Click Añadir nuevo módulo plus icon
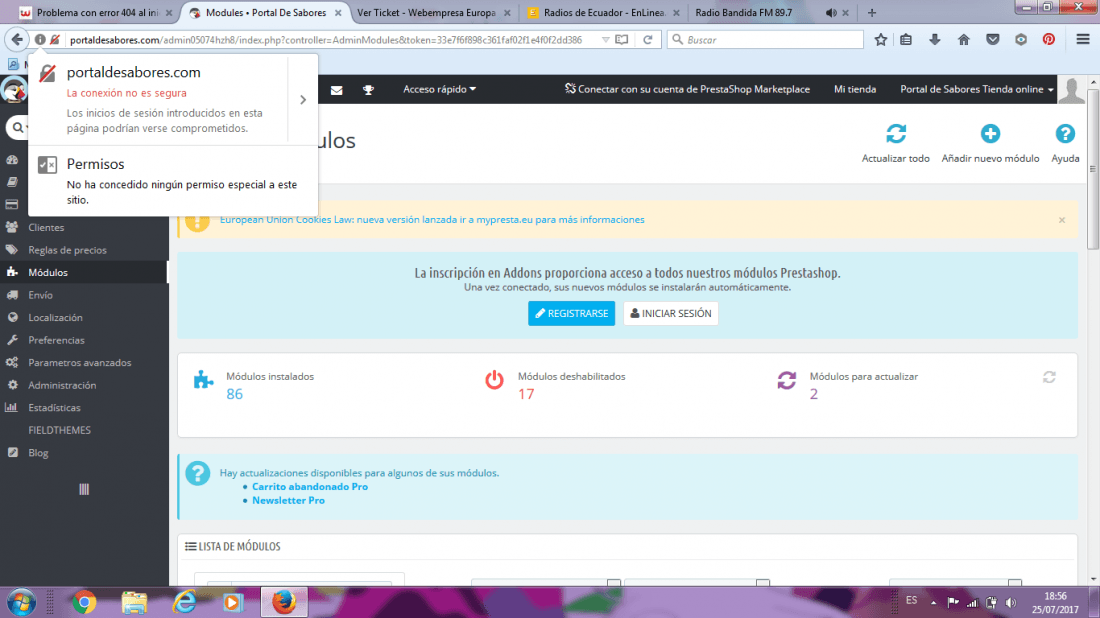This screenshot has height=618, width=1100. (990, 133)
